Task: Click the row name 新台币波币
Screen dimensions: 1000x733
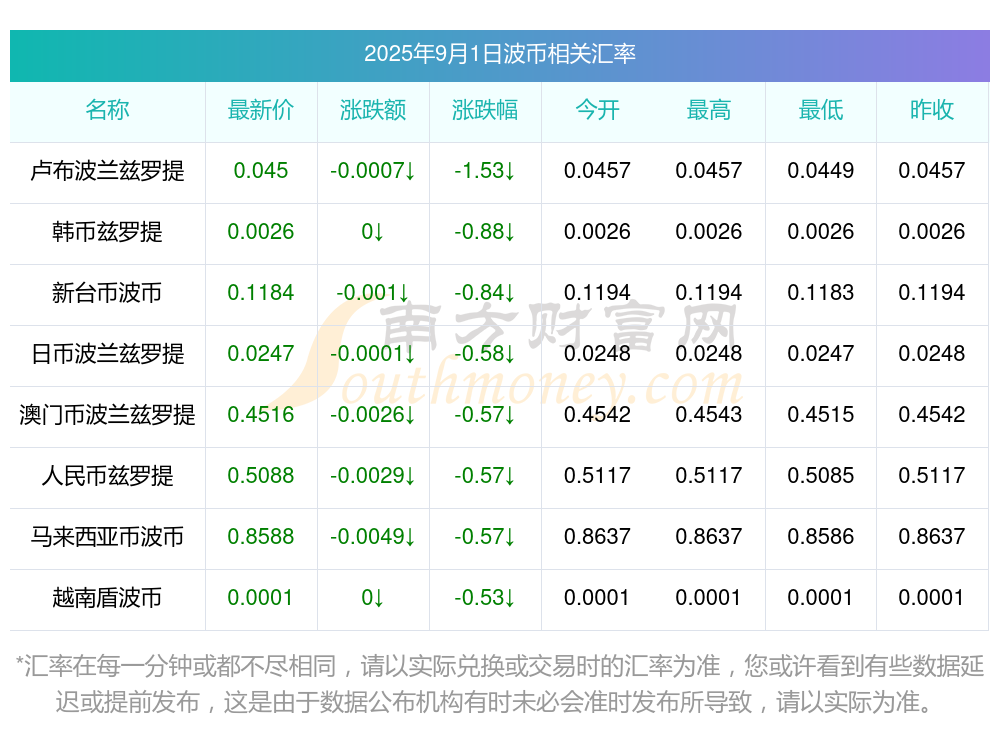Action: tap(107, 293)
